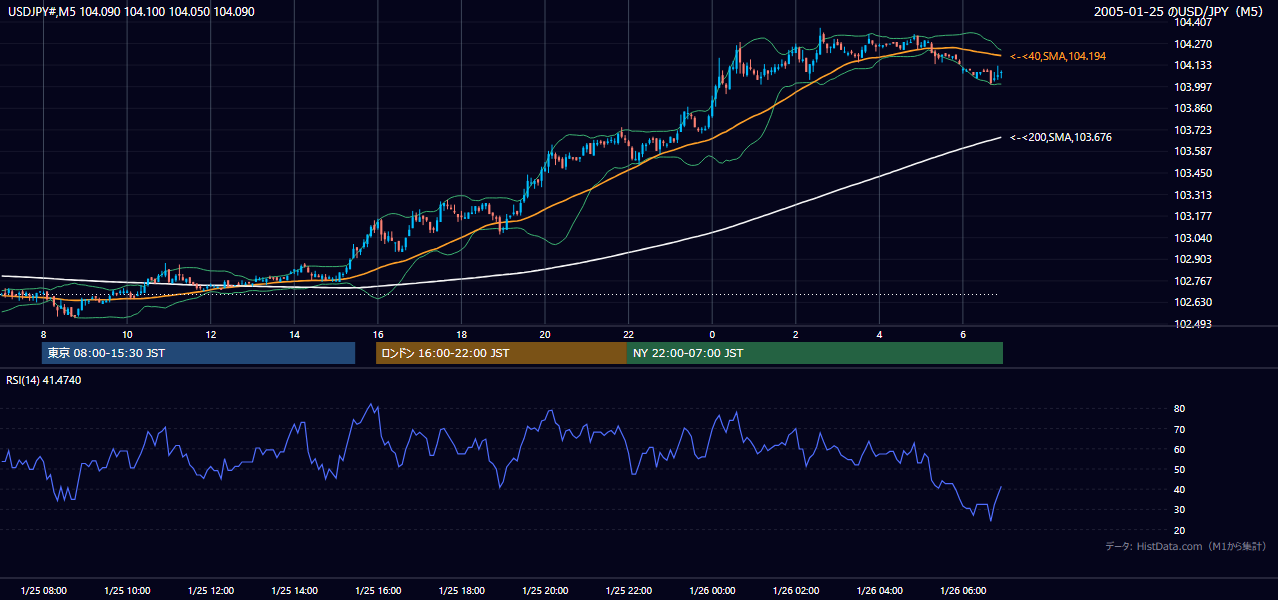Screen dimensions: 1278x600
Task: Click hour tick 0 under price chart
Action: pos(712,334)
